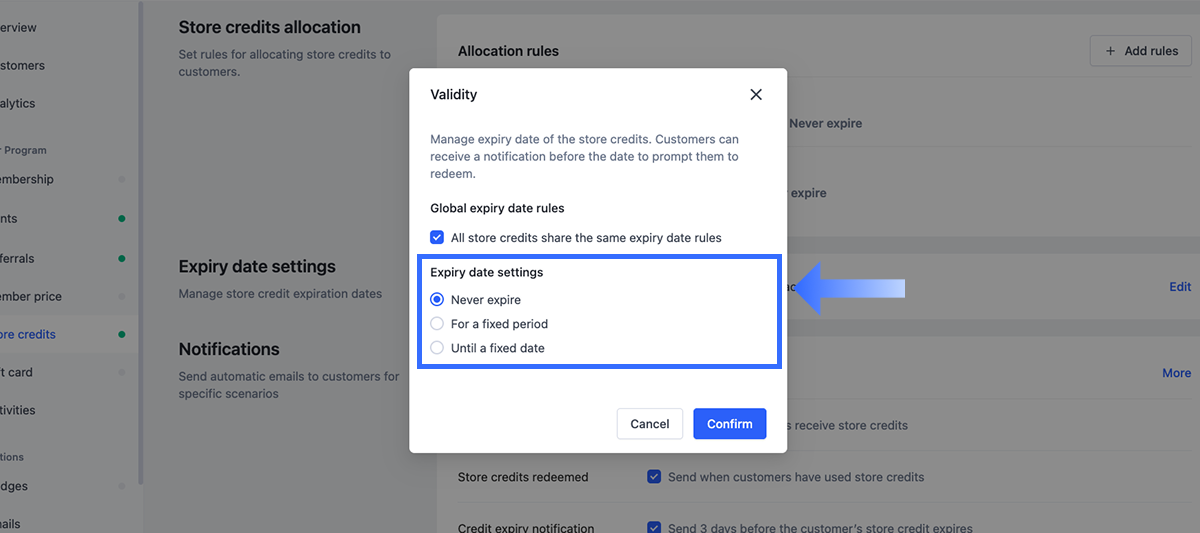This screenshot has width=1200, height=533.
Task: Select the Never expire radio option
Action: tap(437, 299)
